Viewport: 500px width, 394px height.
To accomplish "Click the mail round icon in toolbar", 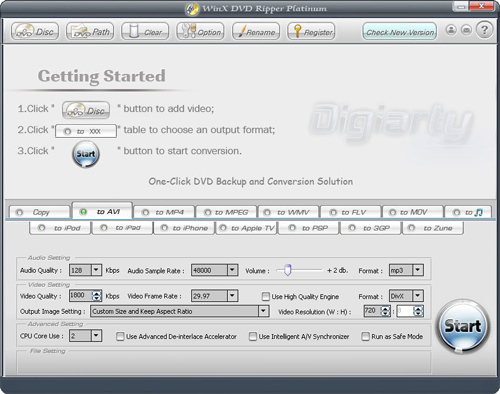I will pyautogui.click(x=466, y=30).
